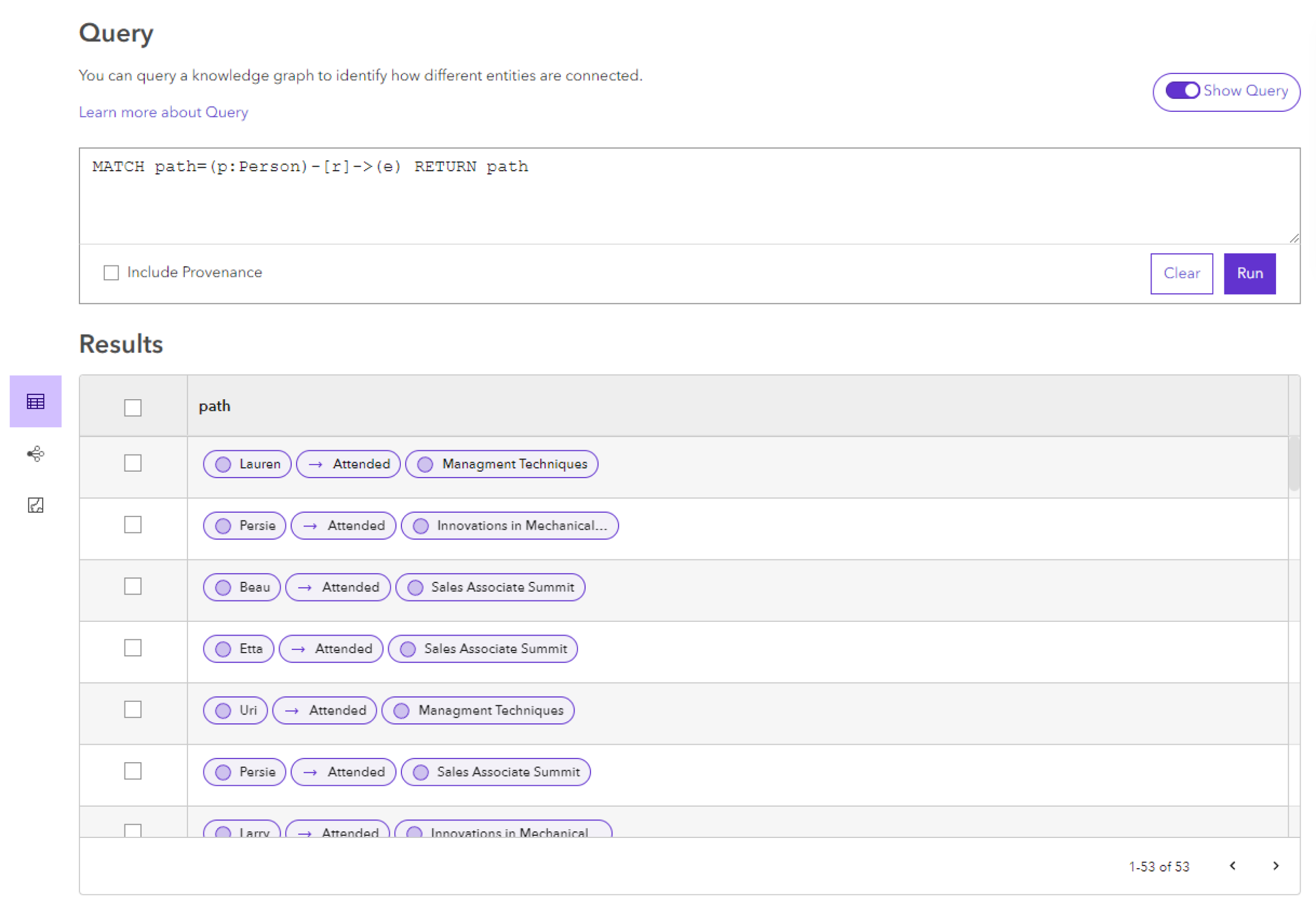Navigate to previous results page
This screenshot has height=901, width=1316.
[x=1232, y=865]
